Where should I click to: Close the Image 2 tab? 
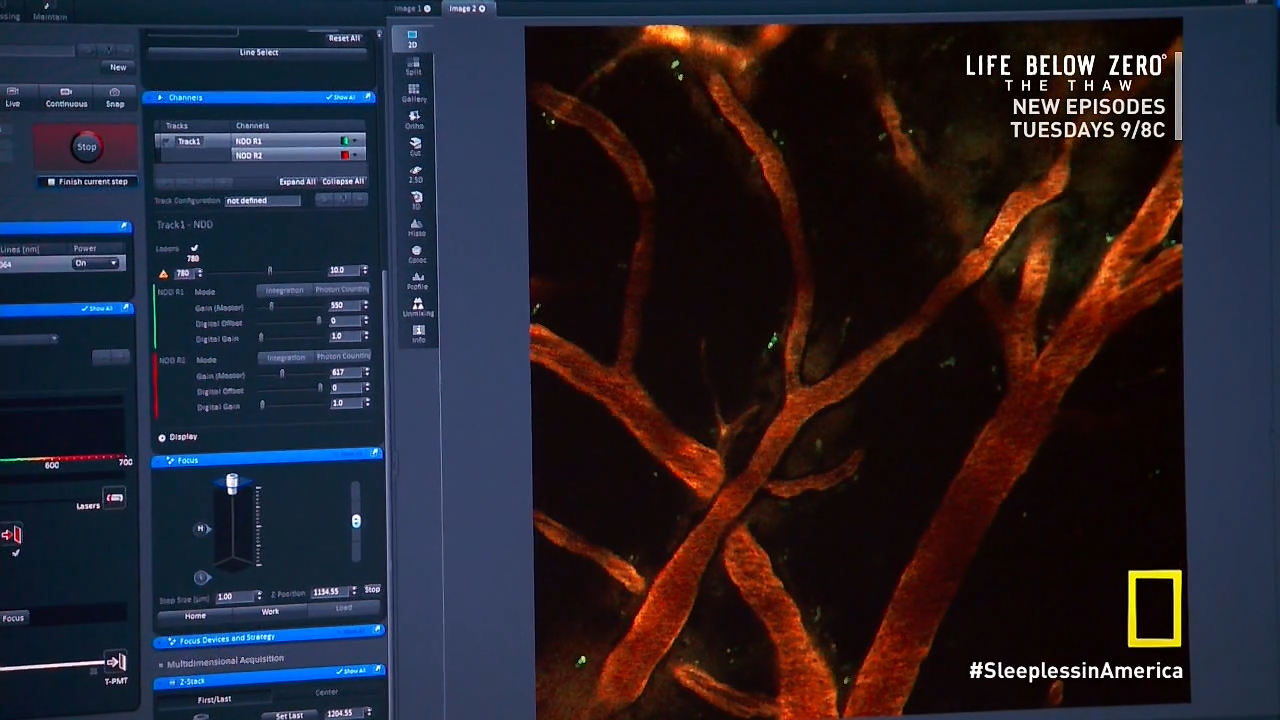482,9
